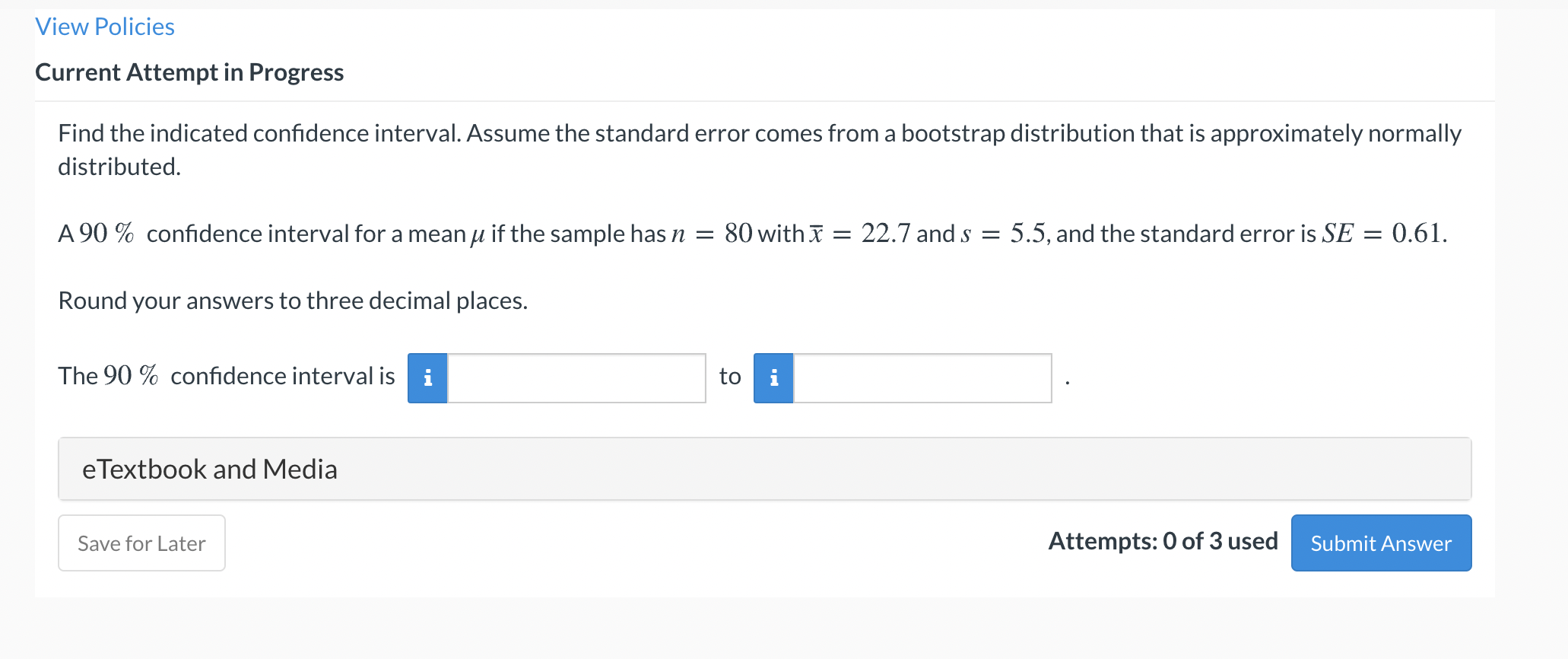Open the eTextbook and Media resources
1568x659 pixels.
coord(210,469)
